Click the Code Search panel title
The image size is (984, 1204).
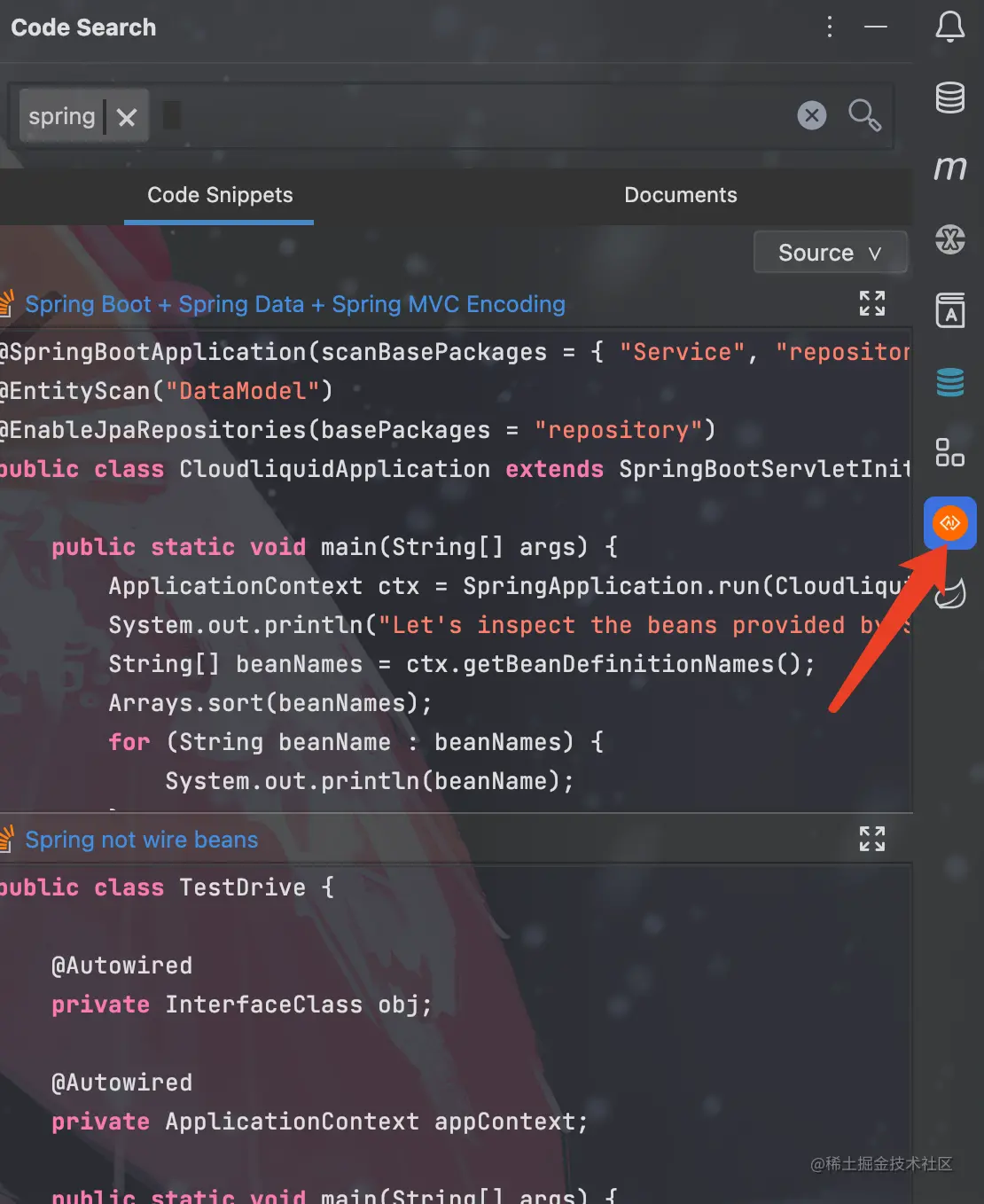tap(83, 27)
